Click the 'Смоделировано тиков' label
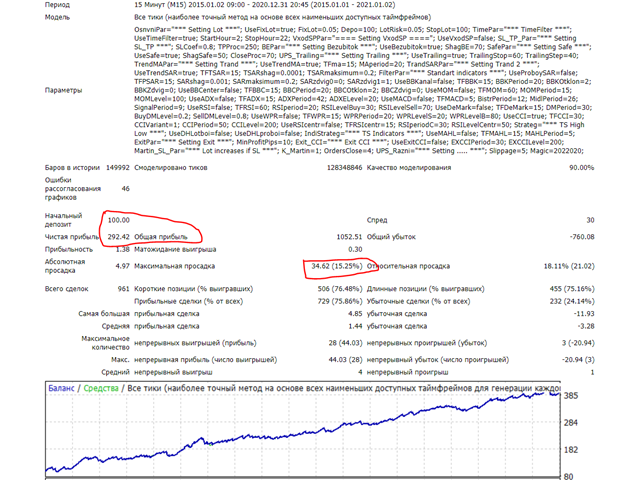This screenshot has height=480, width=640. (171, 167)
